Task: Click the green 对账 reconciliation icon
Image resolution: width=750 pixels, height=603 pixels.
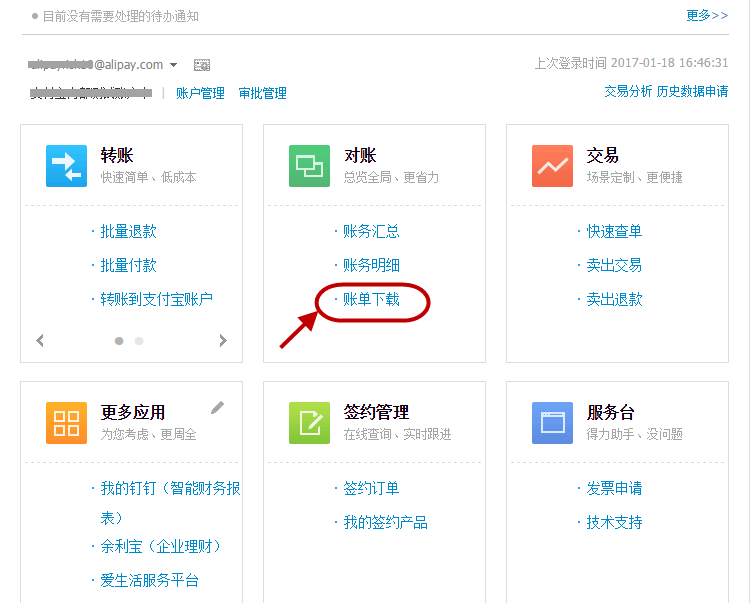Action: click(309, 165)
